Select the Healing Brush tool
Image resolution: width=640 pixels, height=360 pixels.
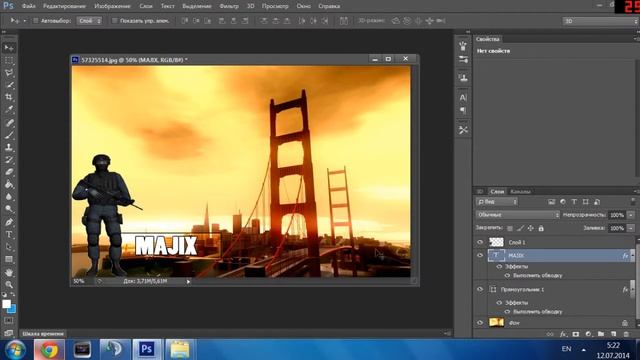pos(9,122)
